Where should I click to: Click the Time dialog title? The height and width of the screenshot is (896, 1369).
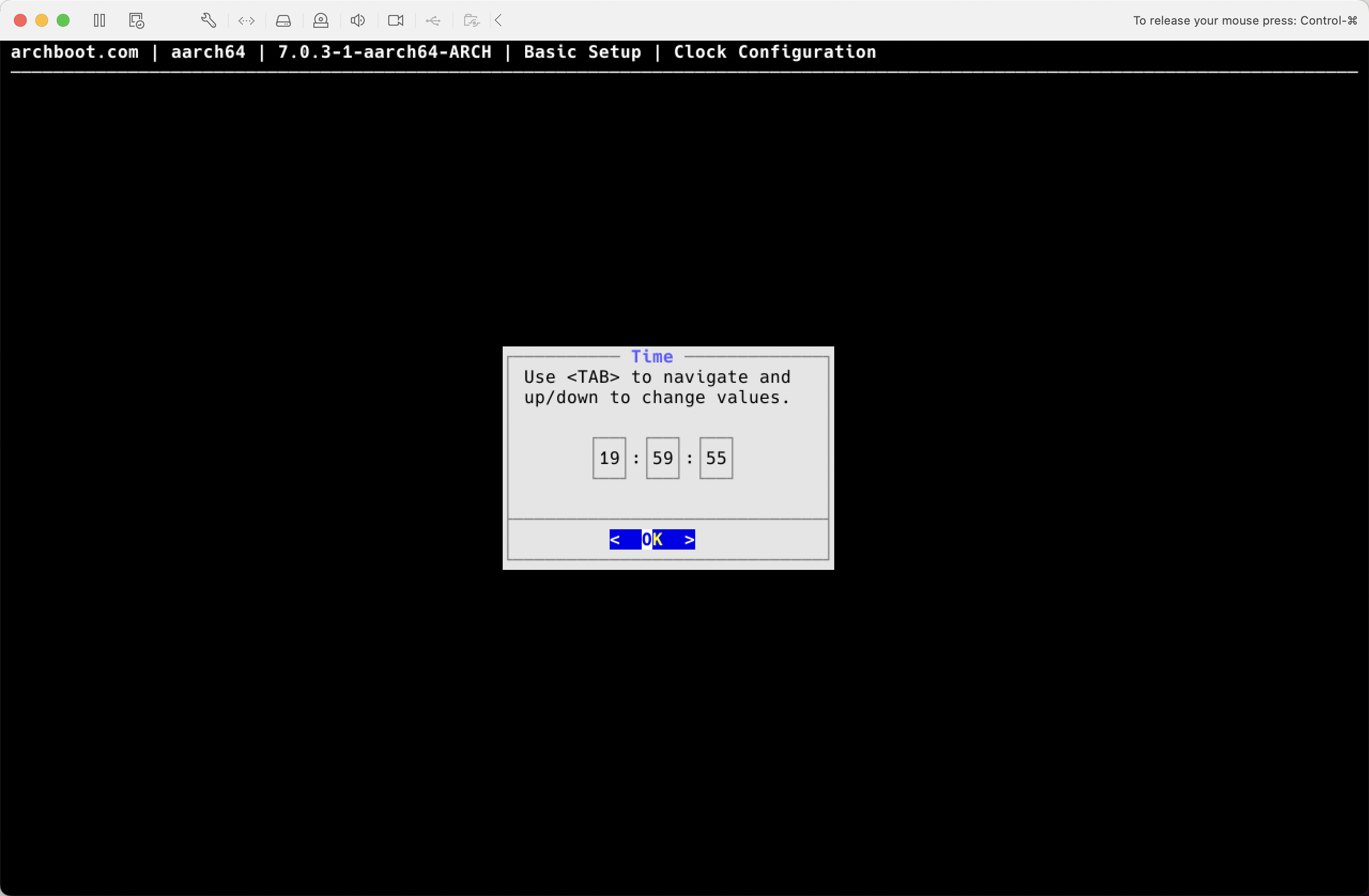point(652,357)
